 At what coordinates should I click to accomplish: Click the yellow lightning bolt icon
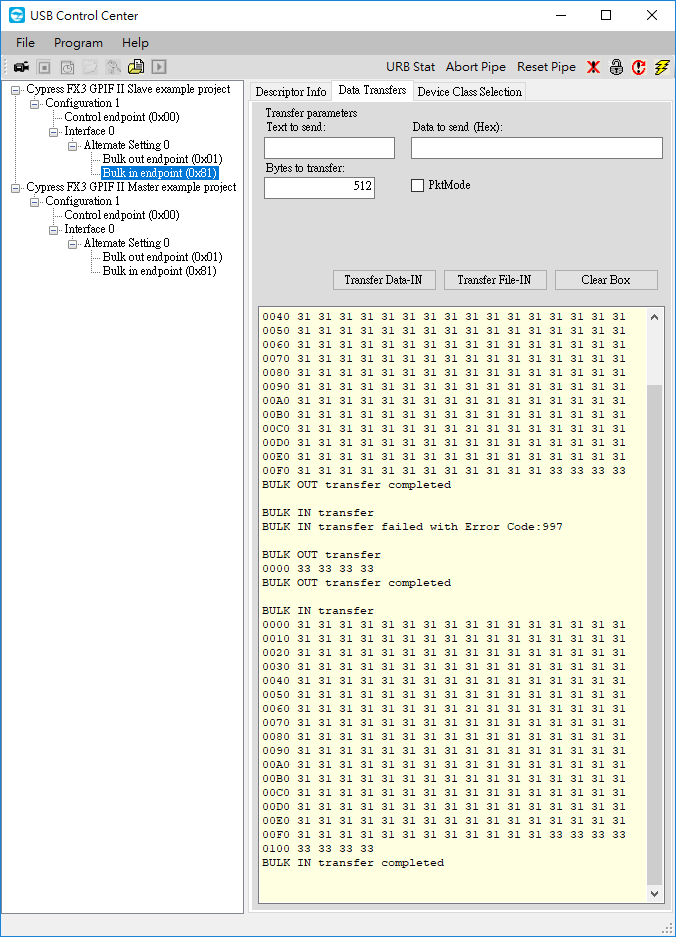[662, 67]
